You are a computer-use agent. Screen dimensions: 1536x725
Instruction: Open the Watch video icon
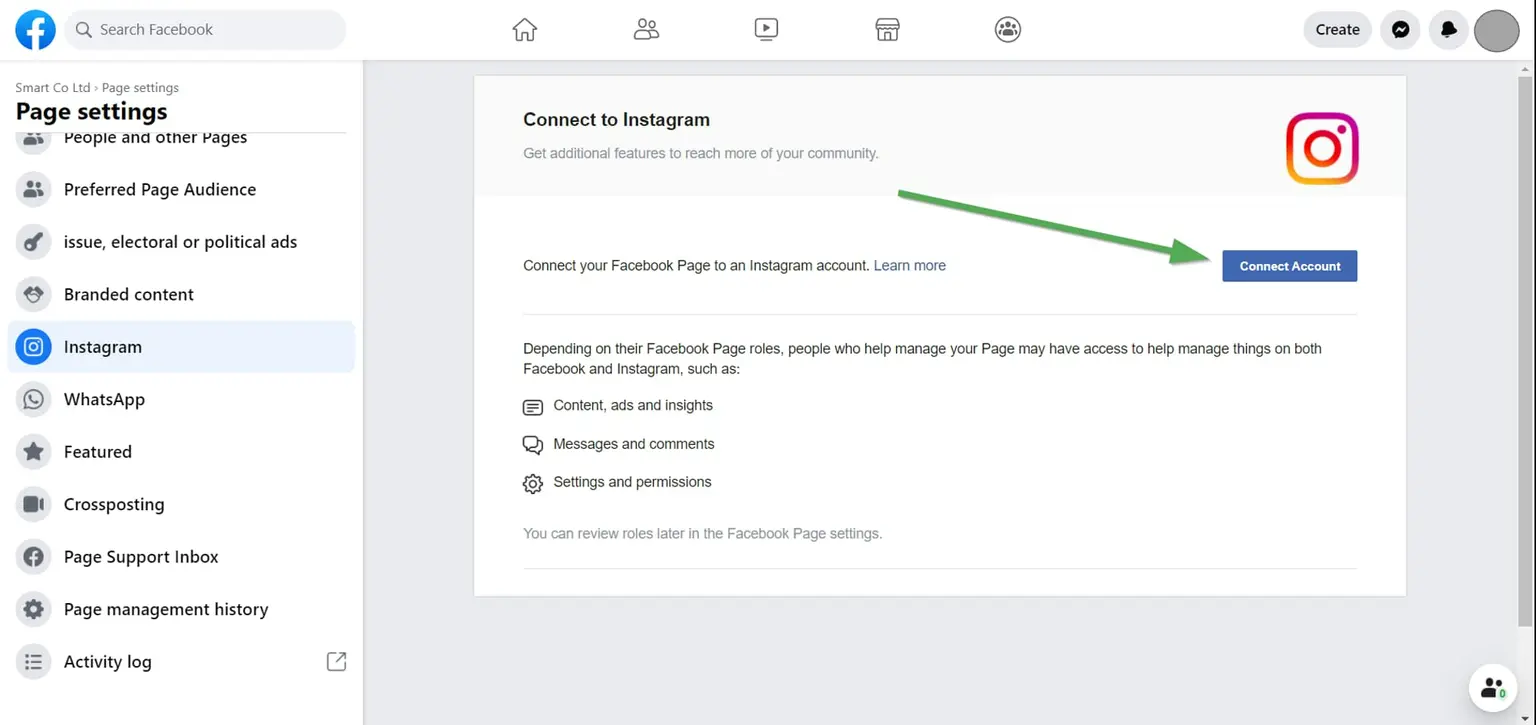[766, 30]
